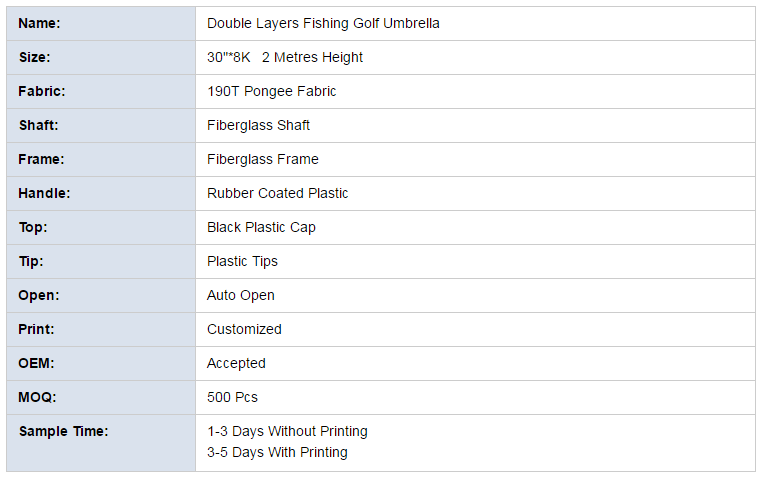
Task: Click 3-5 Days With Printing text
Action: tap(277, 453)
